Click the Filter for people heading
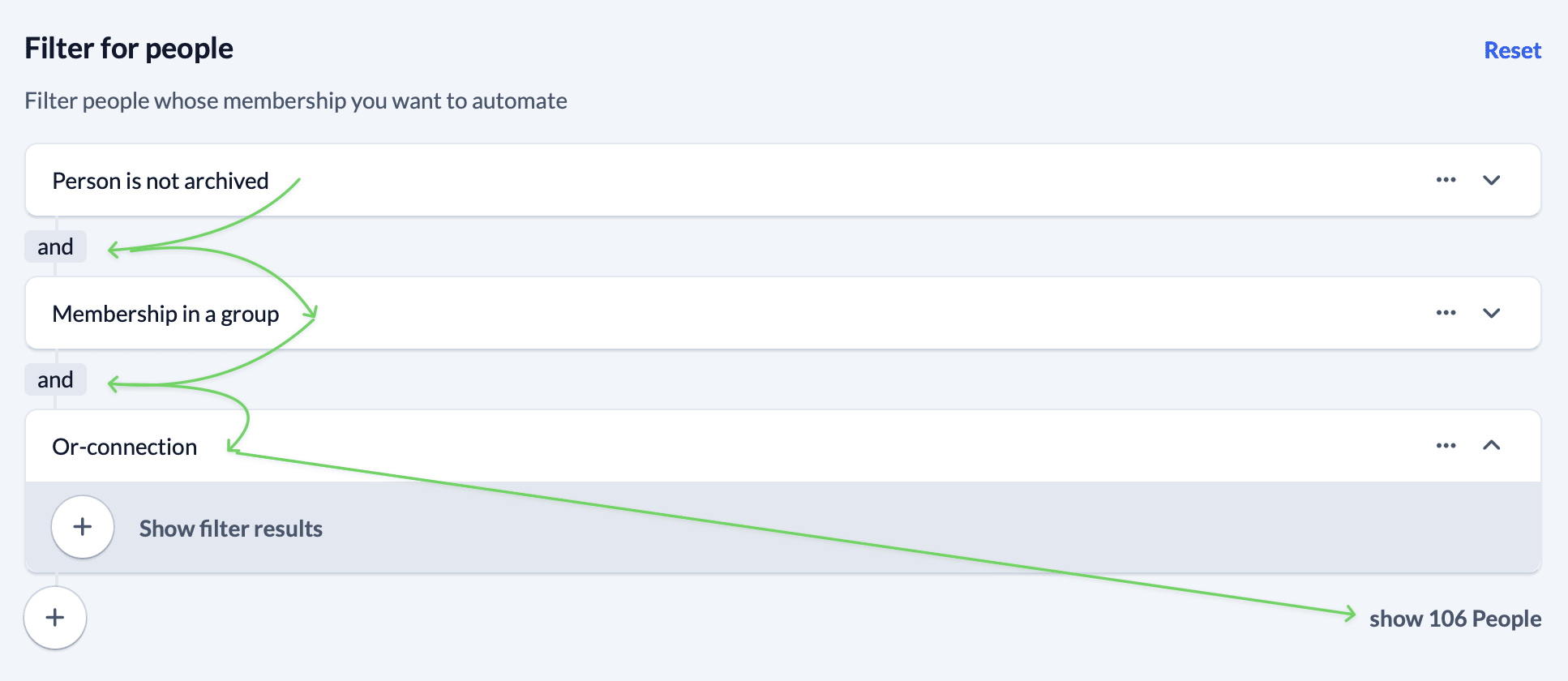 pyautogui.click(x=129, y=49)
